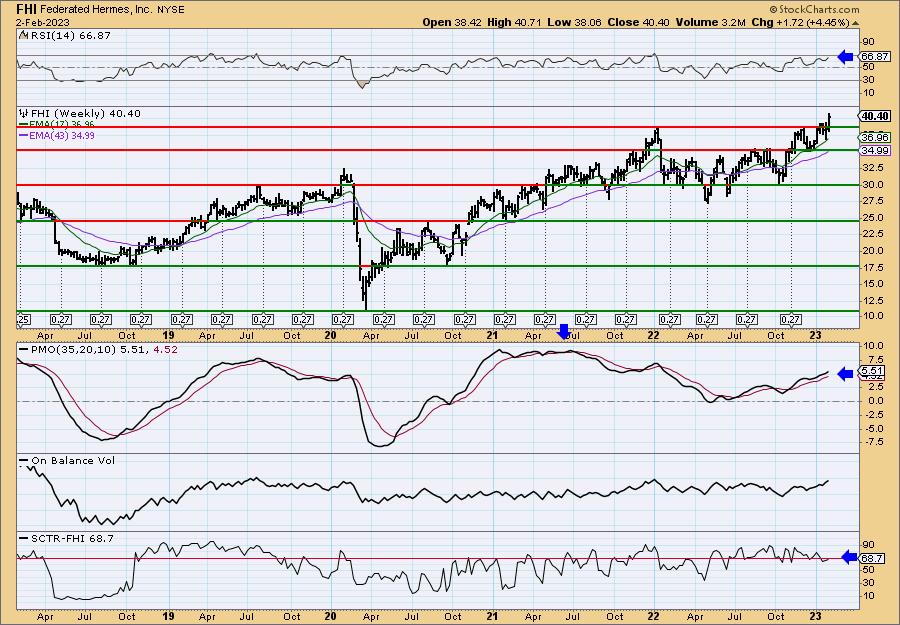
Task: Click the 17.5 level on the price axis
Action: (872, 267)
